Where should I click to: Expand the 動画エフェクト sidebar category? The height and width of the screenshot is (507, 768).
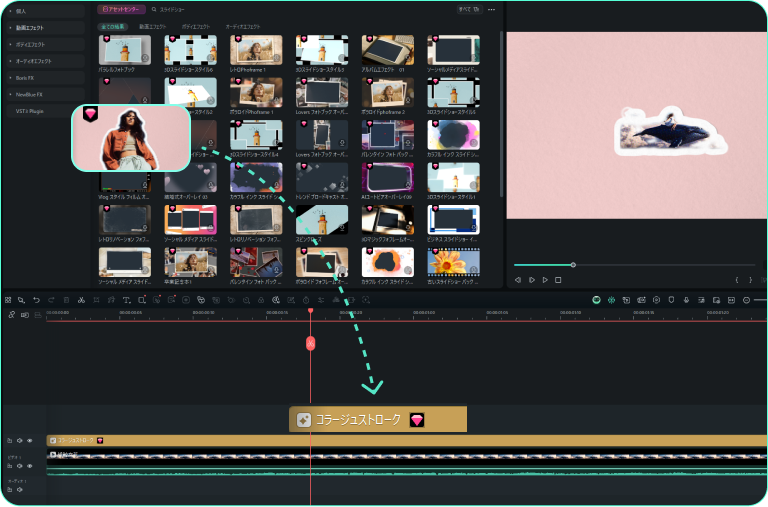pos(28,28)
